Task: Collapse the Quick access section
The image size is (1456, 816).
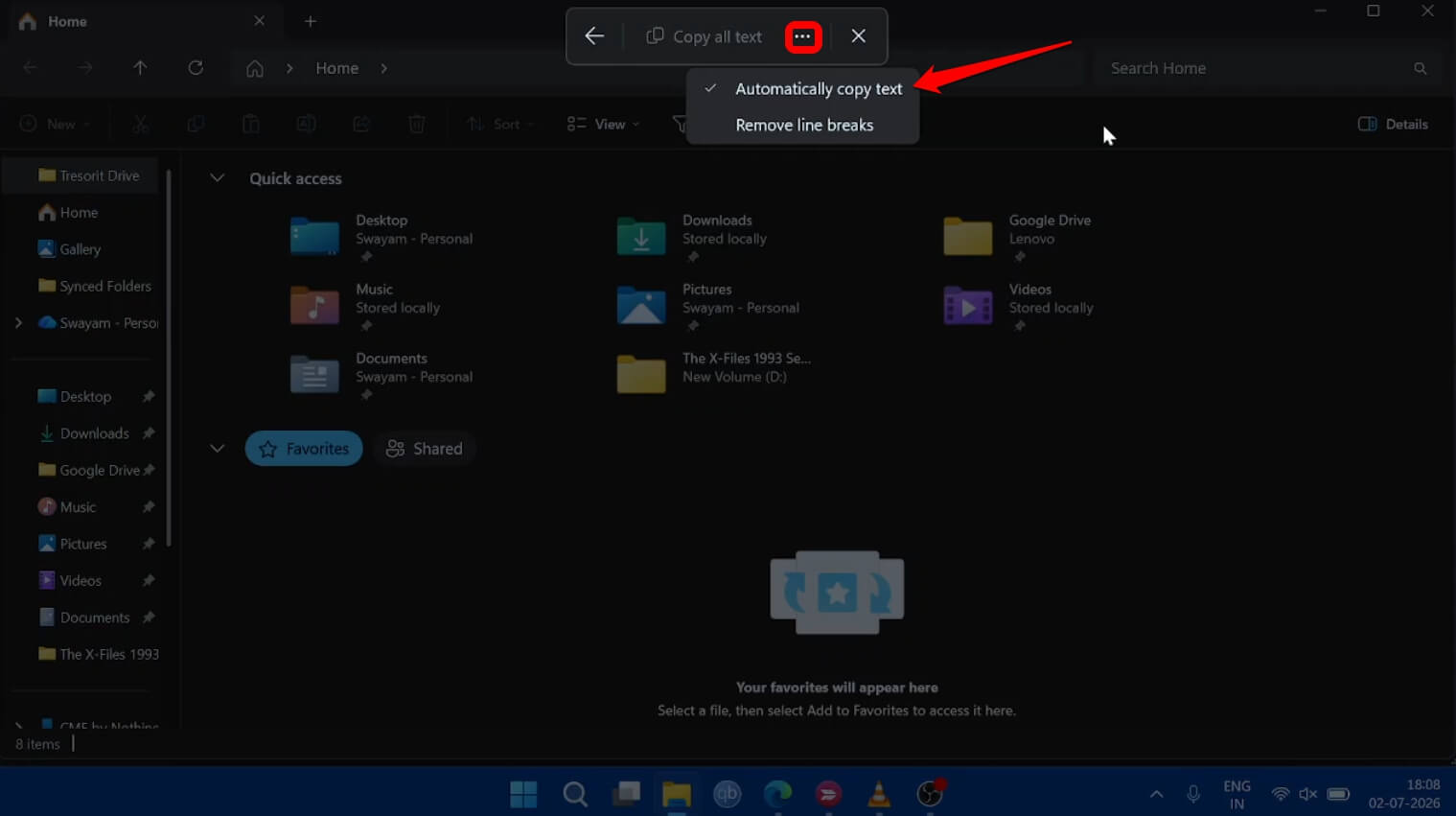Action: [x=218, y=178]
